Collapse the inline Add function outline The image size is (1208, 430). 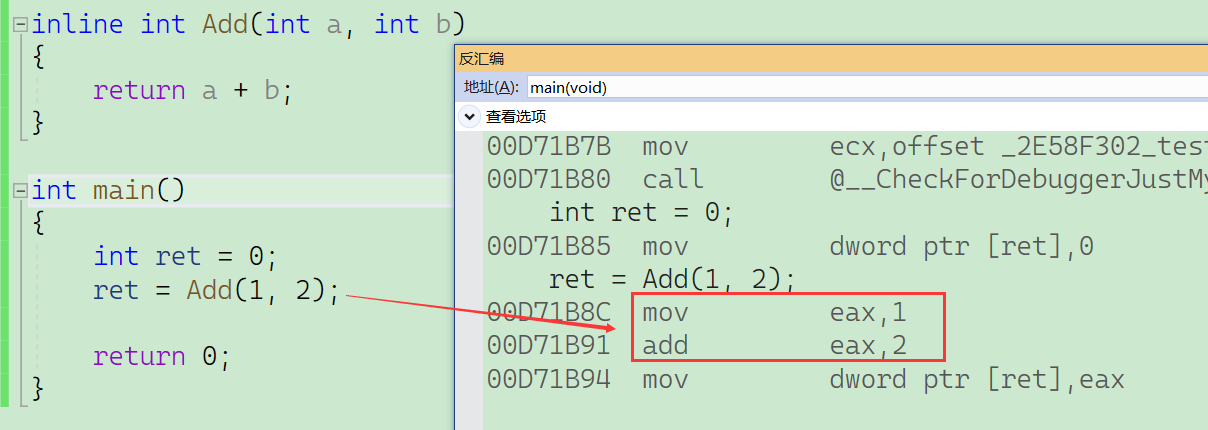(20, 25)
